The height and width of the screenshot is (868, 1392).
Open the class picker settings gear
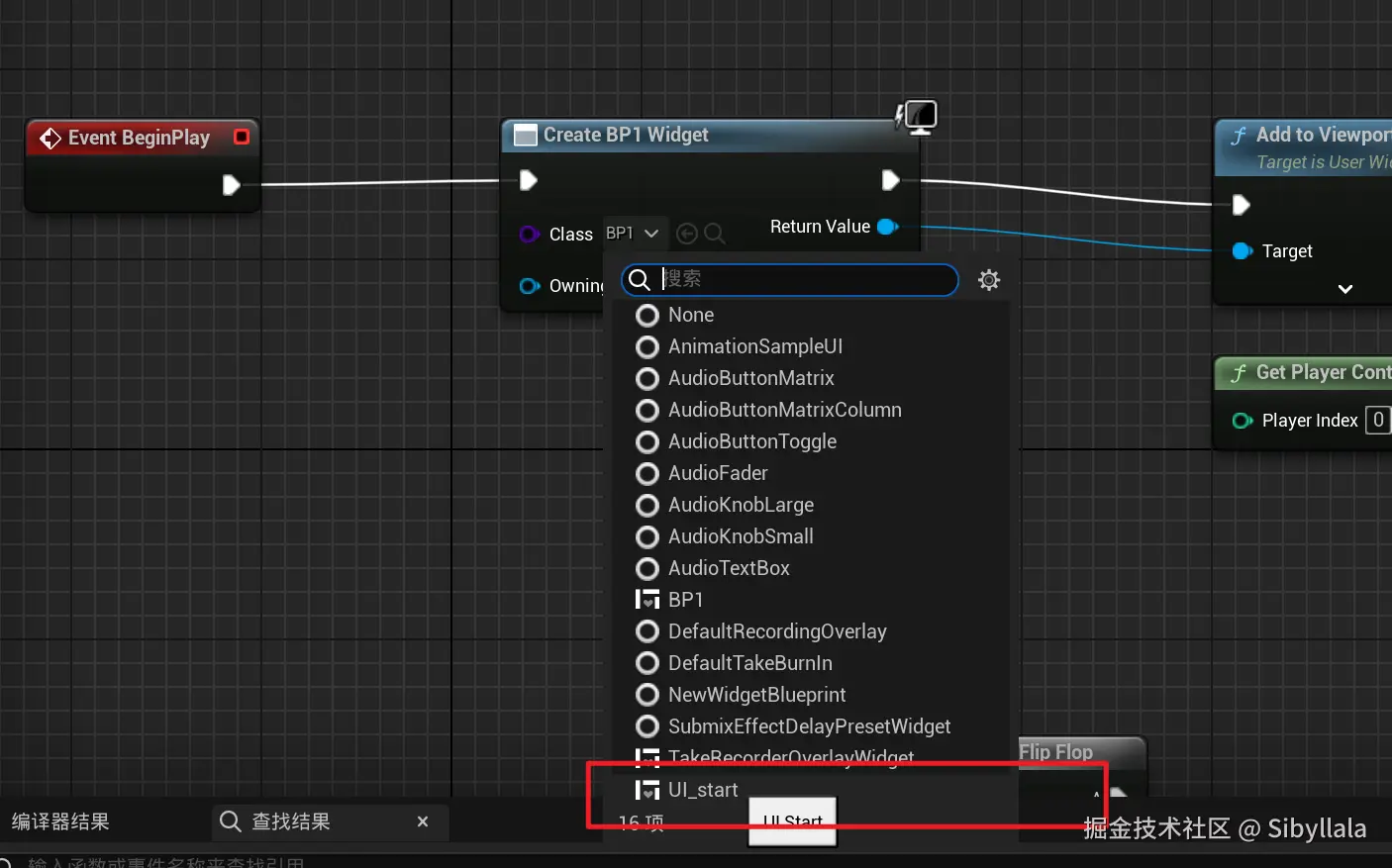[988, 280]
